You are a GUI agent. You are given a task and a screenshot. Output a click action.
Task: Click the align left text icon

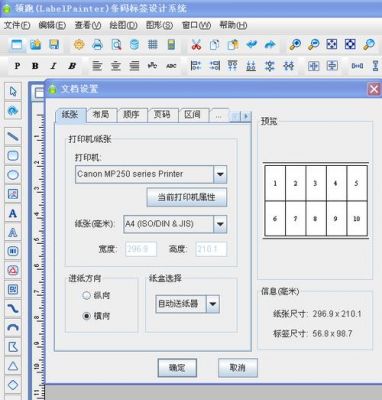[97, 66]
